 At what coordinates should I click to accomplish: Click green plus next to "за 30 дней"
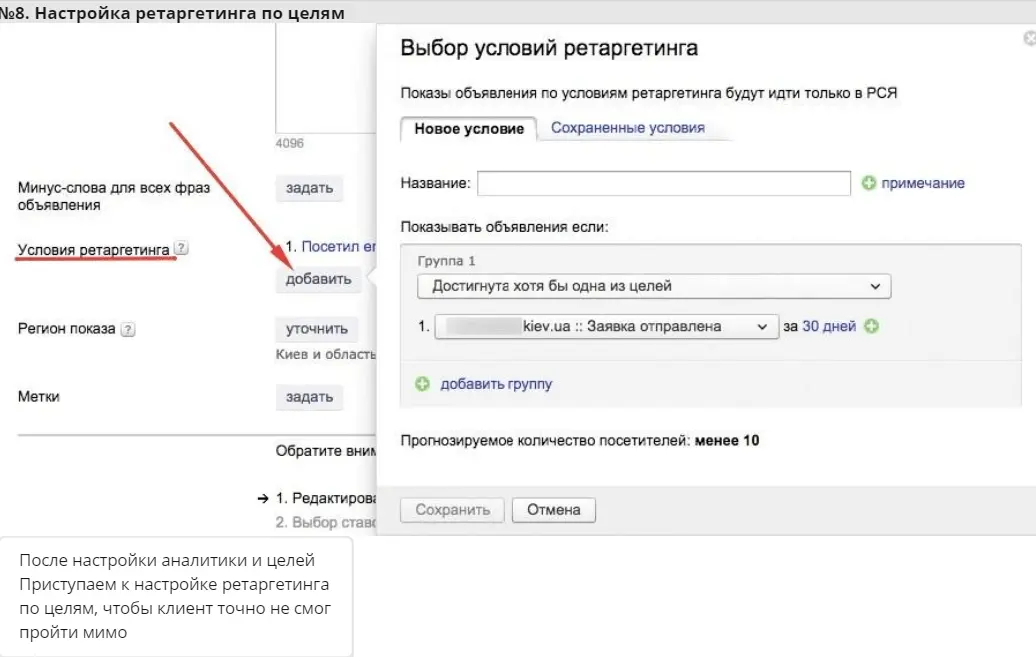870,326
